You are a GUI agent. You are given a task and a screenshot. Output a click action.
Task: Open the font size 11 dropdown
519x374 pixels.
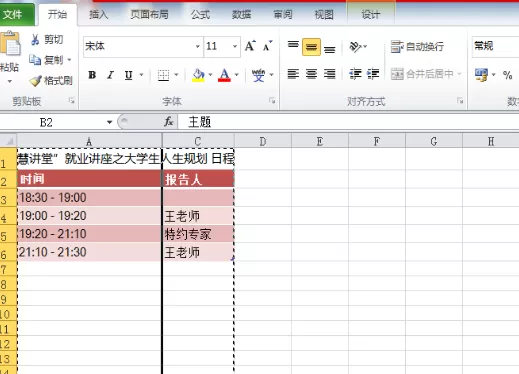(x=235, y=46)
